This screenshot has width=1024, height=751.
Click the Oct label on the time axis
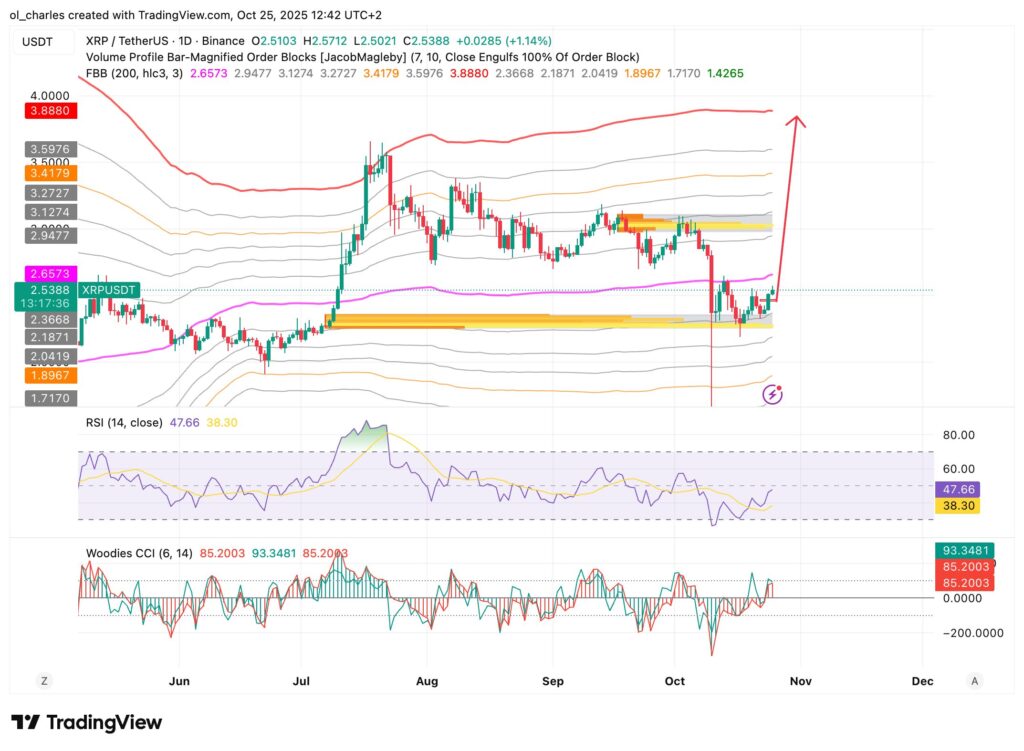[674, 681]
